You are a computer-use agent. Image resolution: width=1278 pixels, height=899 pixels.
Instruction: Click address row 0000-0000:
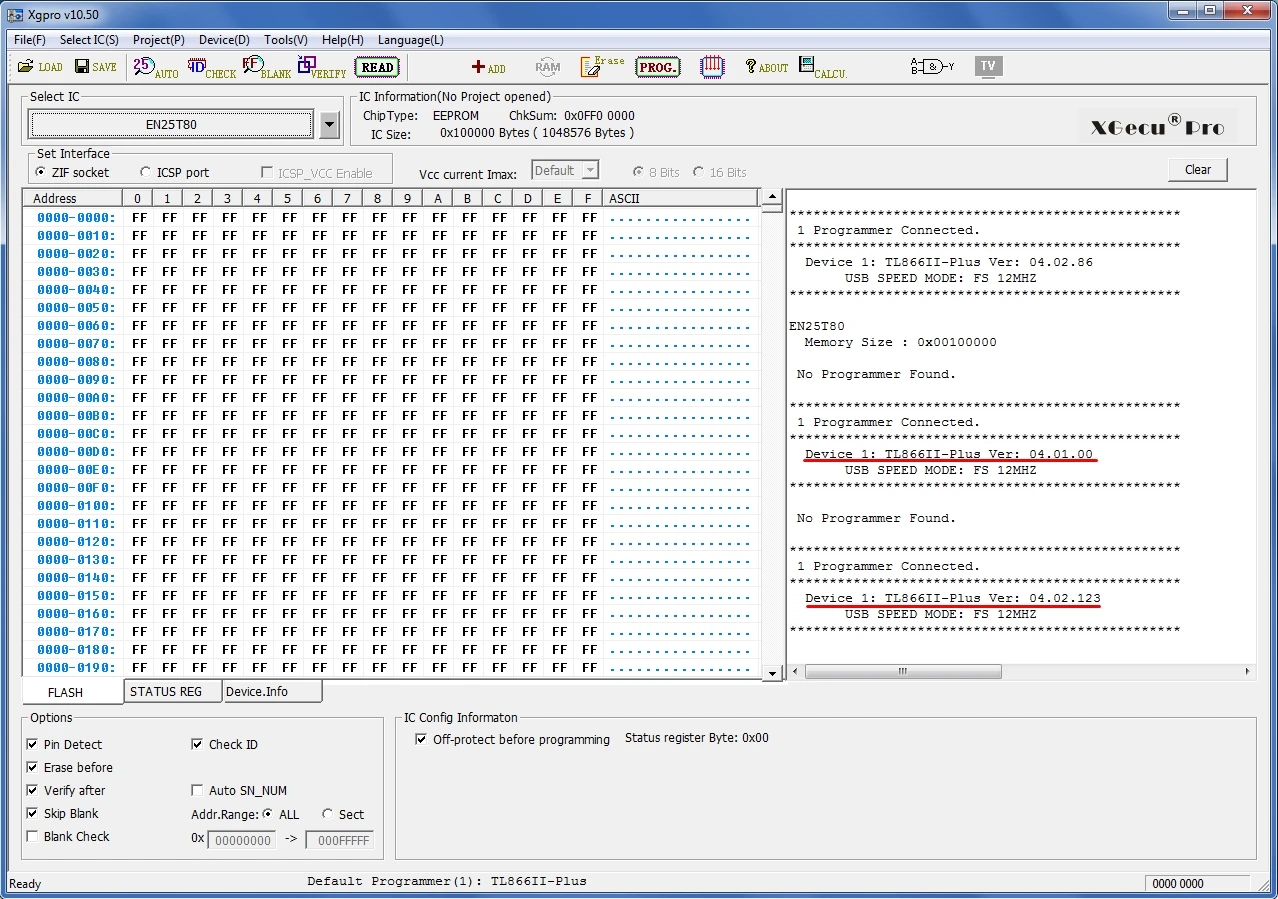click(x=76, y=217)
